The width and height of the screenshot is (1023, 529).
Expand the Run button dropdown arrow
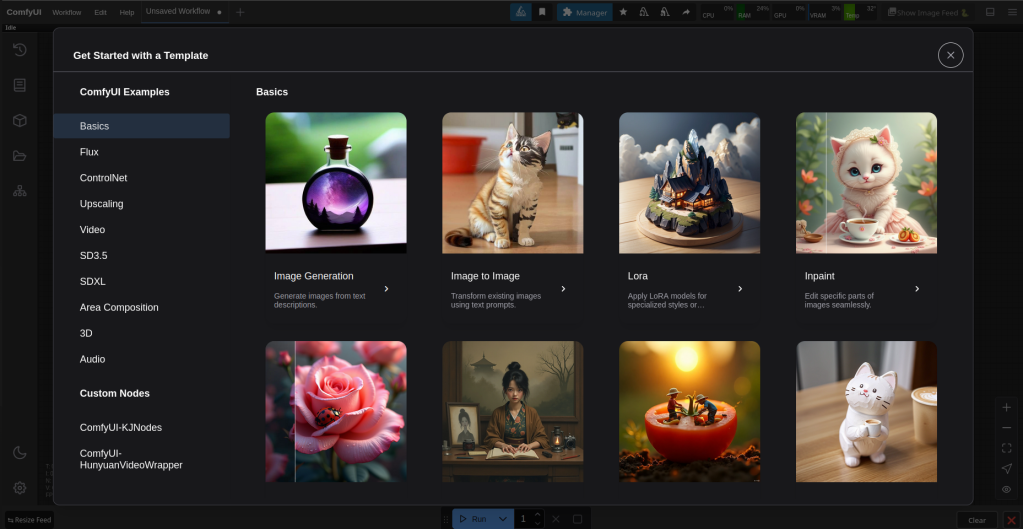tap(502, 519)
